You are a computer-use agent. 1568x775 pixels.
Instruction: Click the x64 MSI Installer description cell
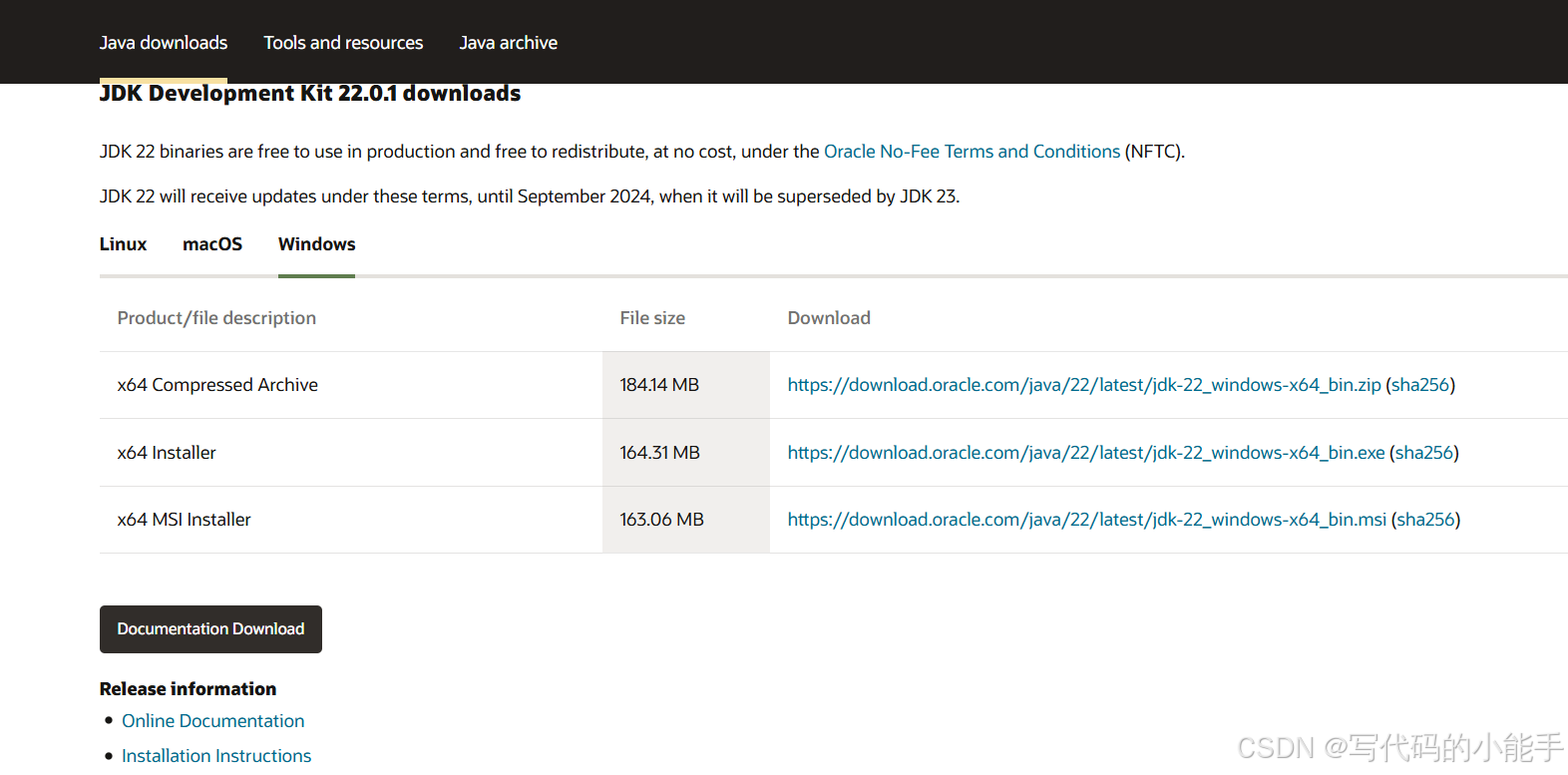pos(351,520)
